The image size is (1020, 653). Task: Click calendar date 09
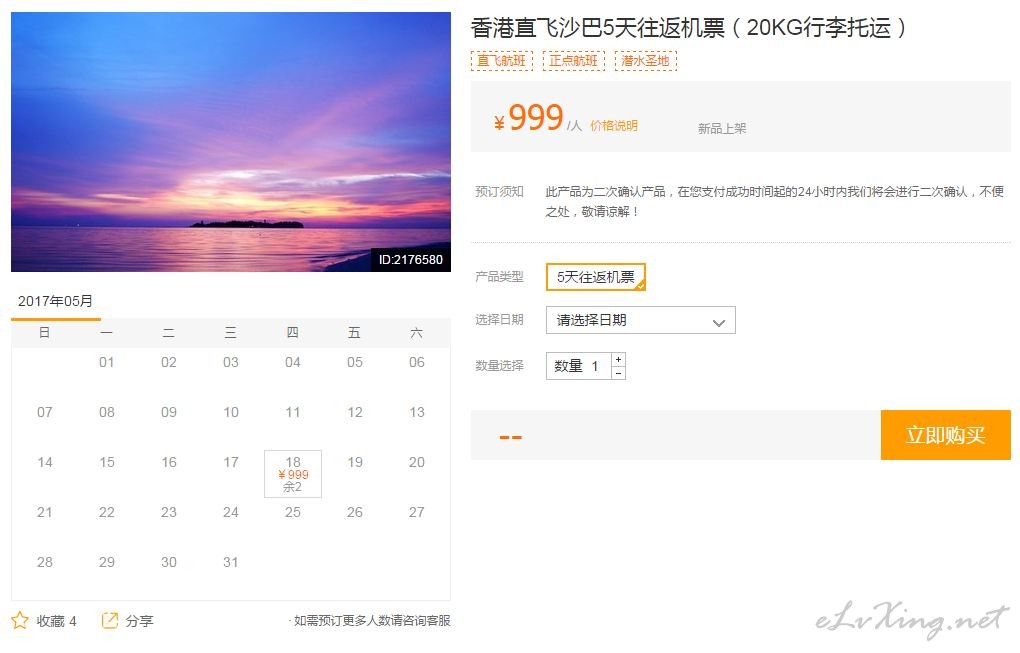[x=168, y=412]
